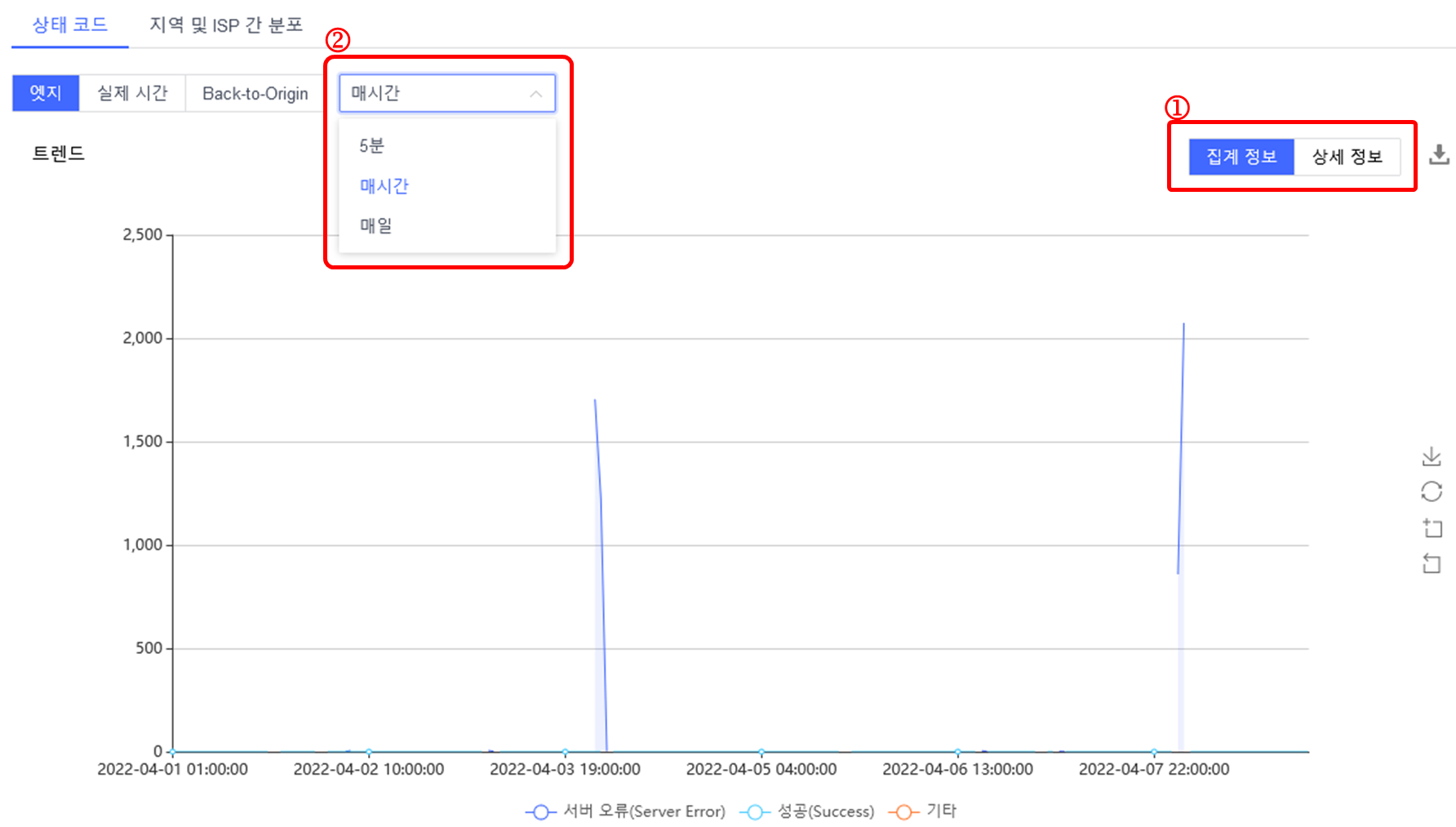
Task: Save chart as image icon
Action: (x=1432, y=456)
